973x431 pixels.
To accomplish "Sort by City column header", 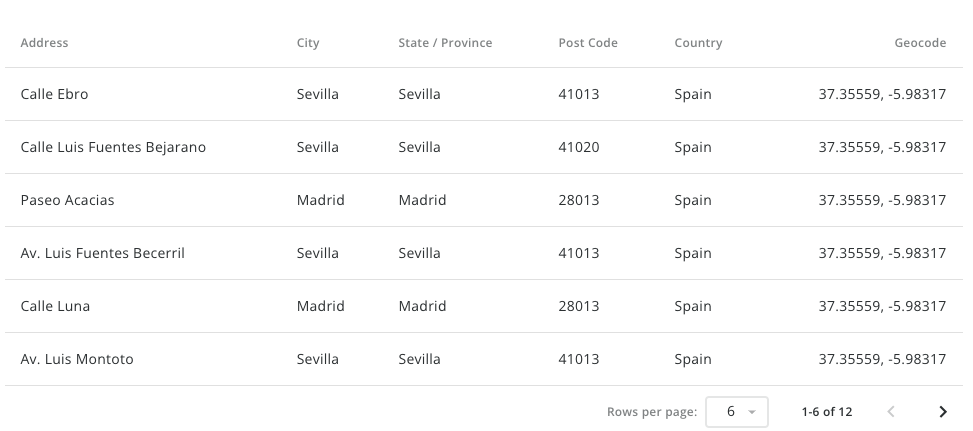I will (308, 43).
